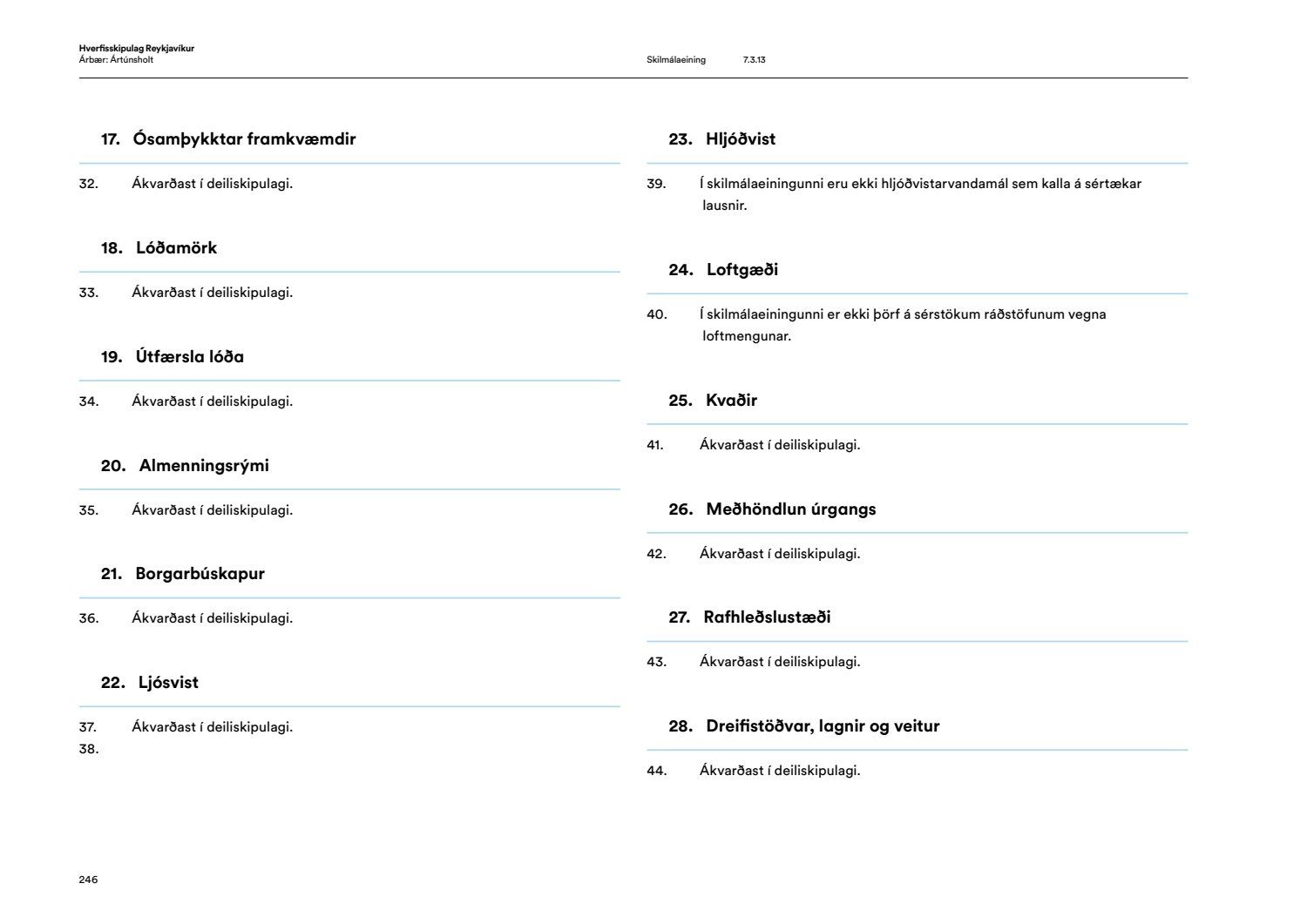Screen dimensions: 1307x924
Task: Click the "Skilmálaeining" header label
Action: click(676, 60)
